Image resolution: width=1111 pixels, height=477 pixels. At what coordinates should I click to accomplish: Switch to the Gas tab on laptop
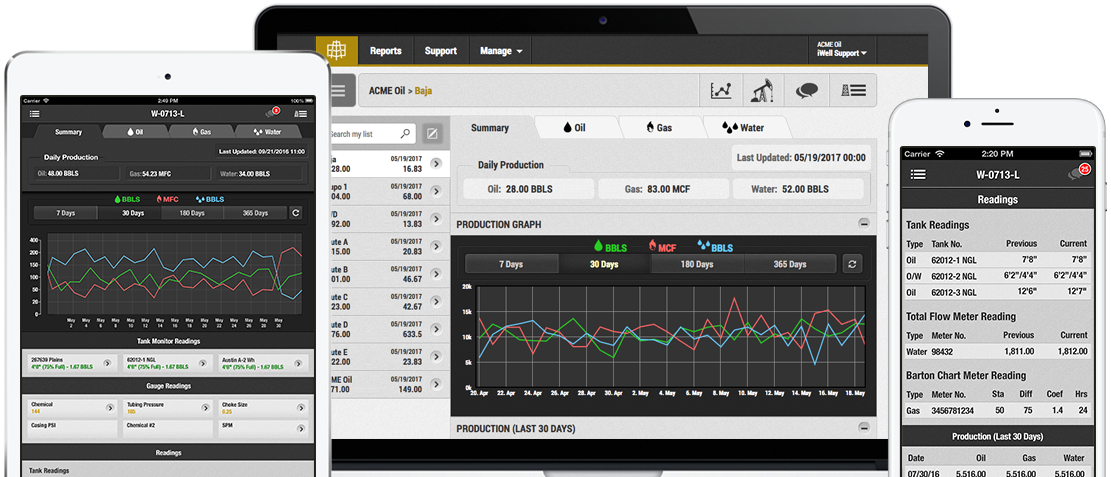click(659, 128)
